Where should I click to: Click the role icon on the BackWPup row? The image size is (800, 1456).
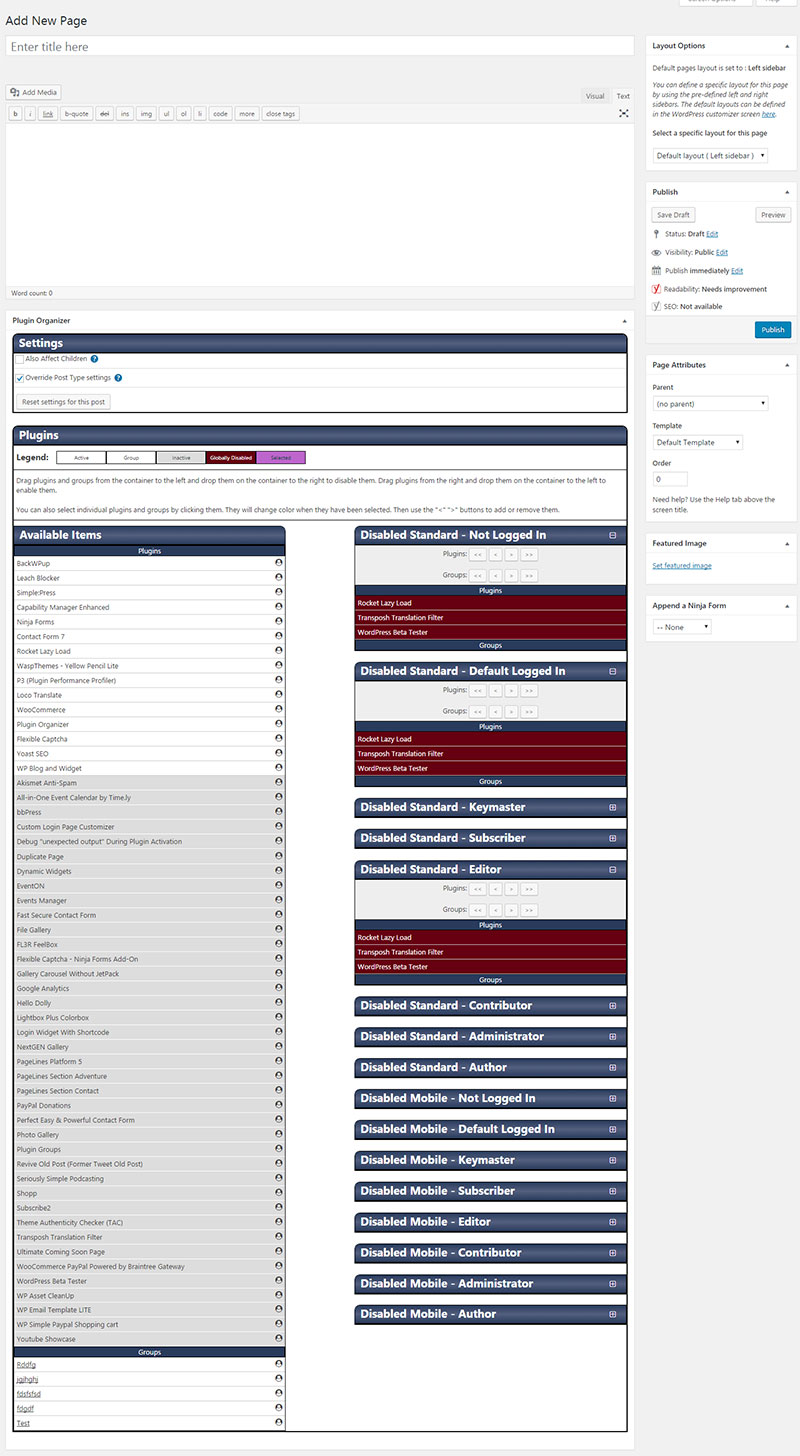[278, 563]
